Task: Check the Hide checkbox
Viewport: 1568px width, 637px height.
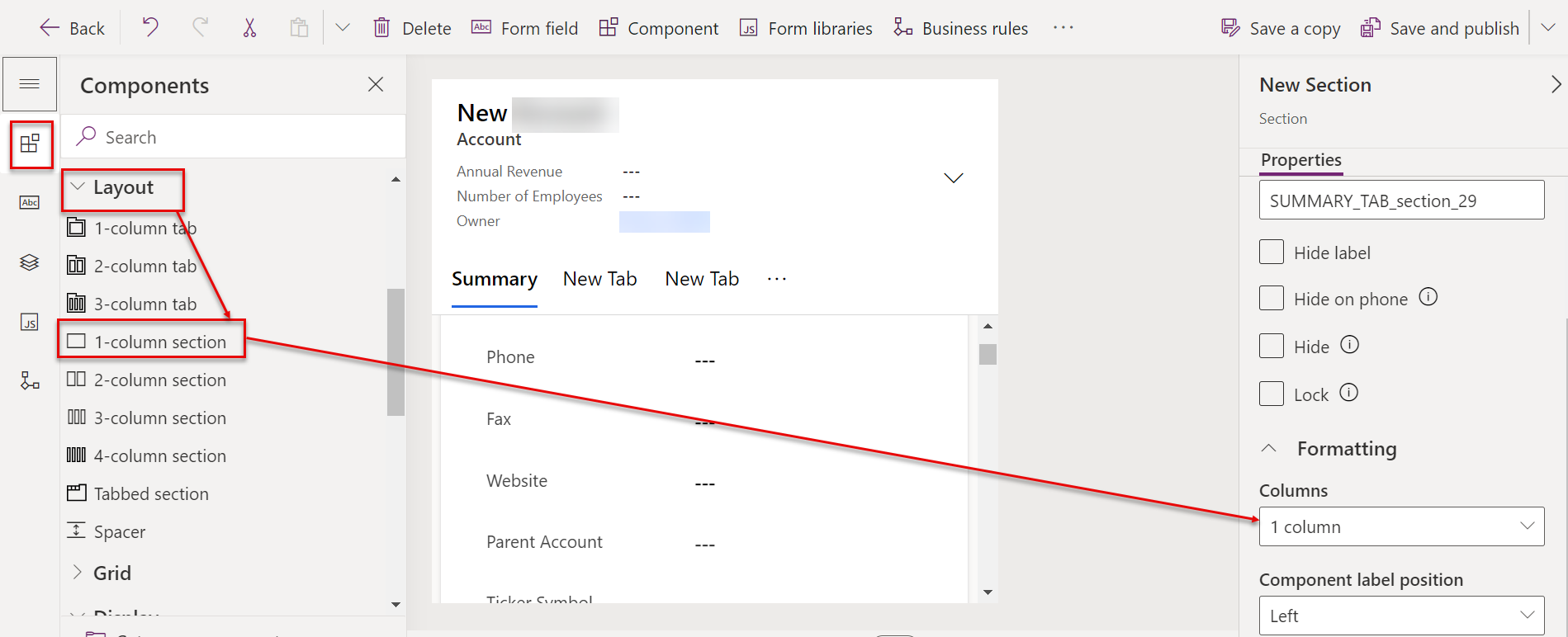Action: 1272,346
